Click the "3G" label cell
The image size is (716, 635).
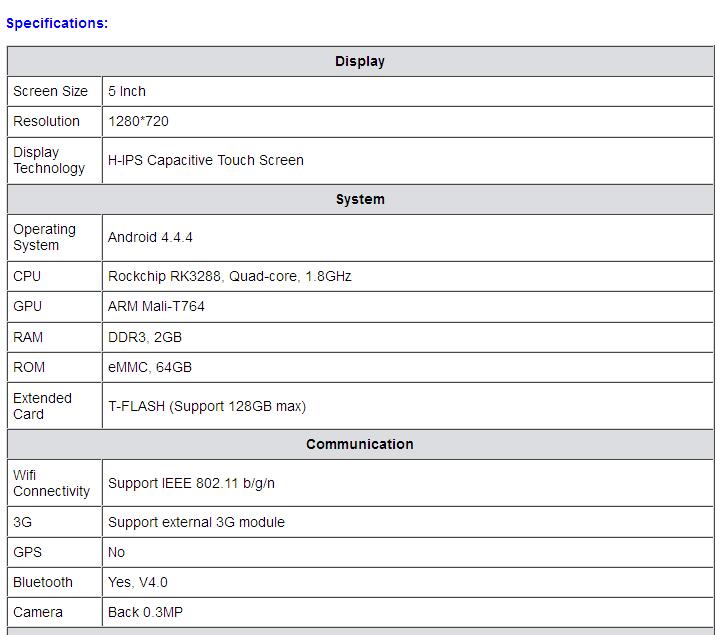pyautogui.click(x=54, y=522)
